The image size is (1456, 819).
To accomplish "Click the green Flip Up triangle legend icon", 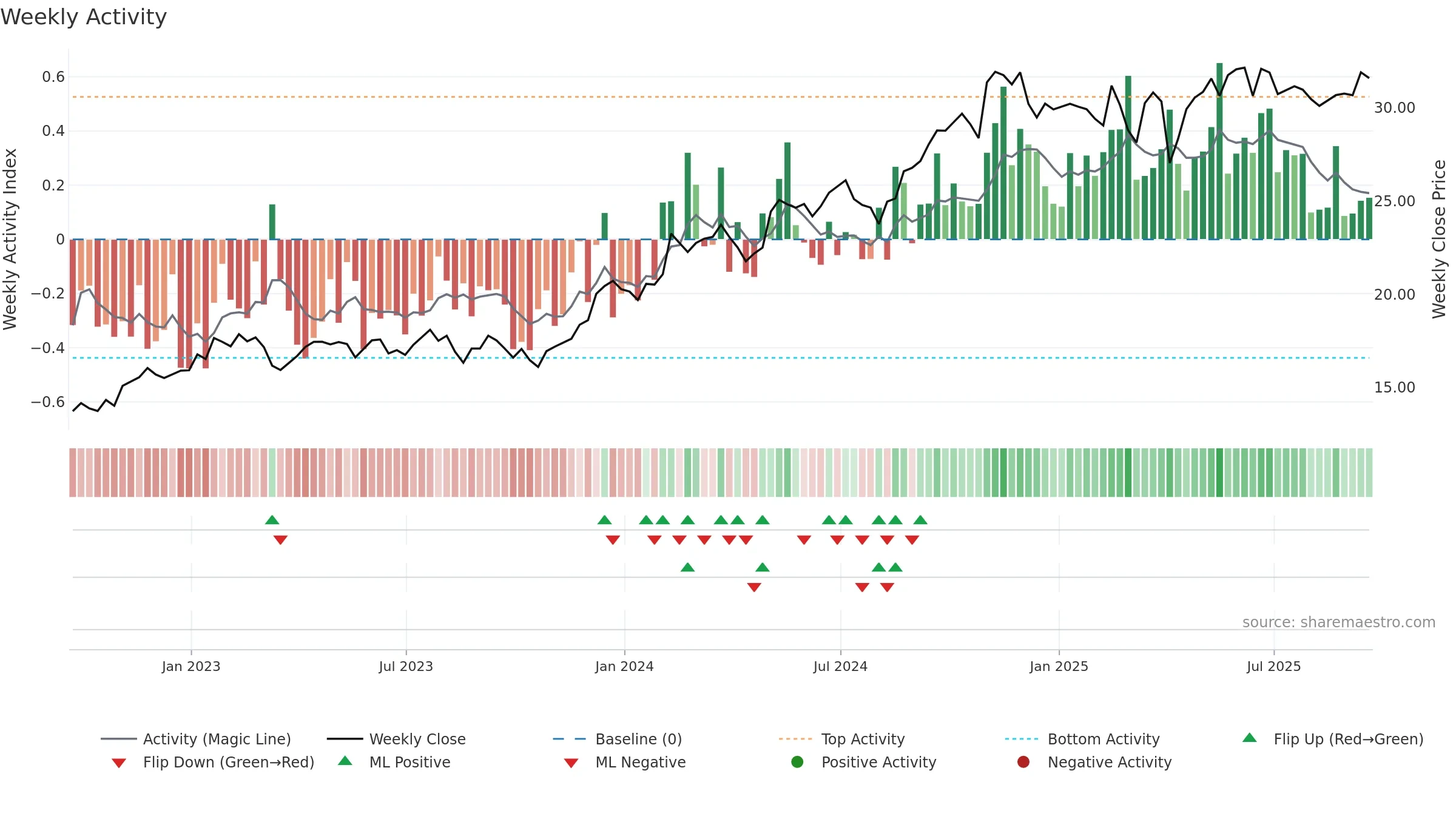I will point(1250,738).
